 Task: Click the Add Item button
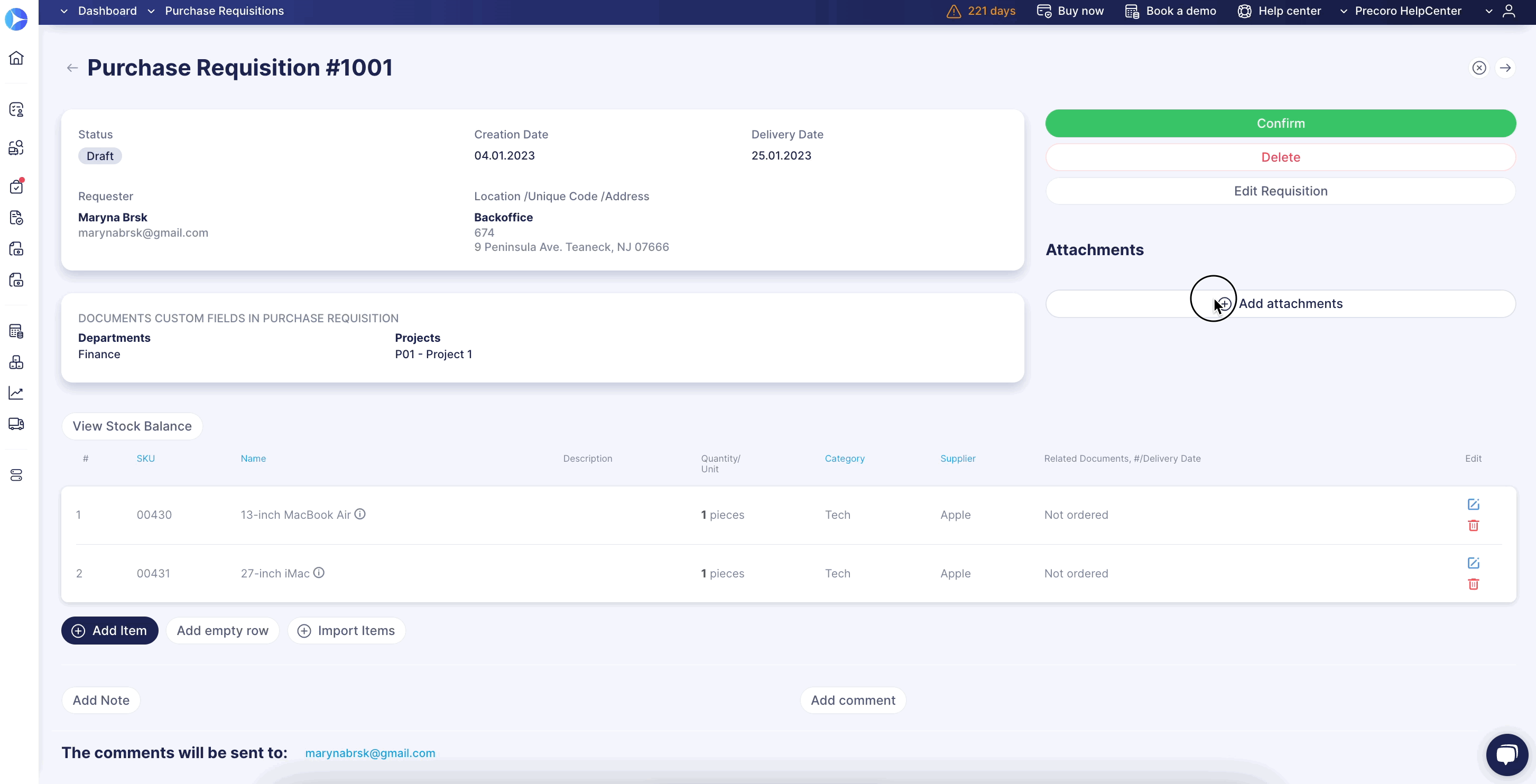(110, 631)
